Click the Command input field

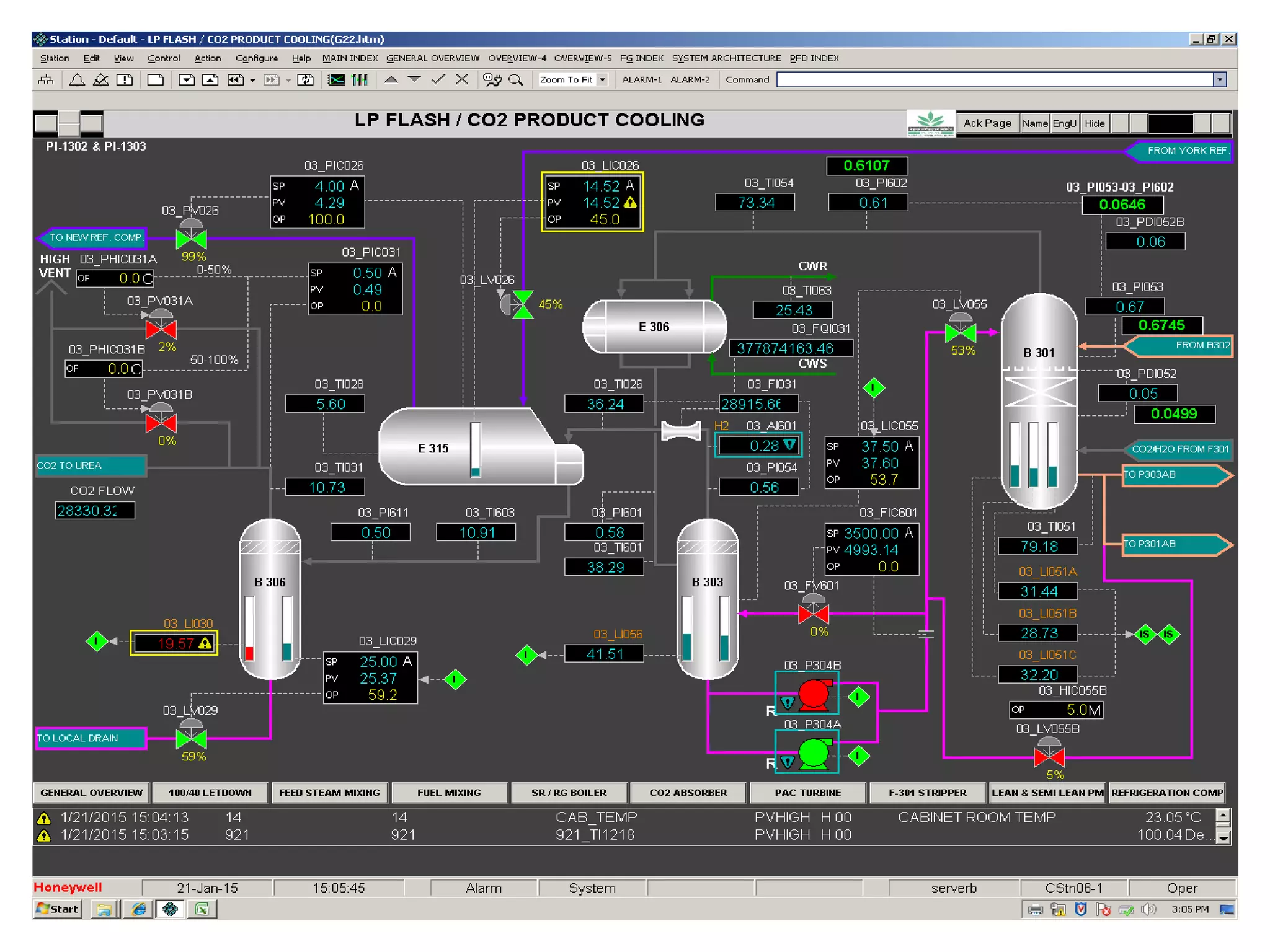[x=994, y=80]
